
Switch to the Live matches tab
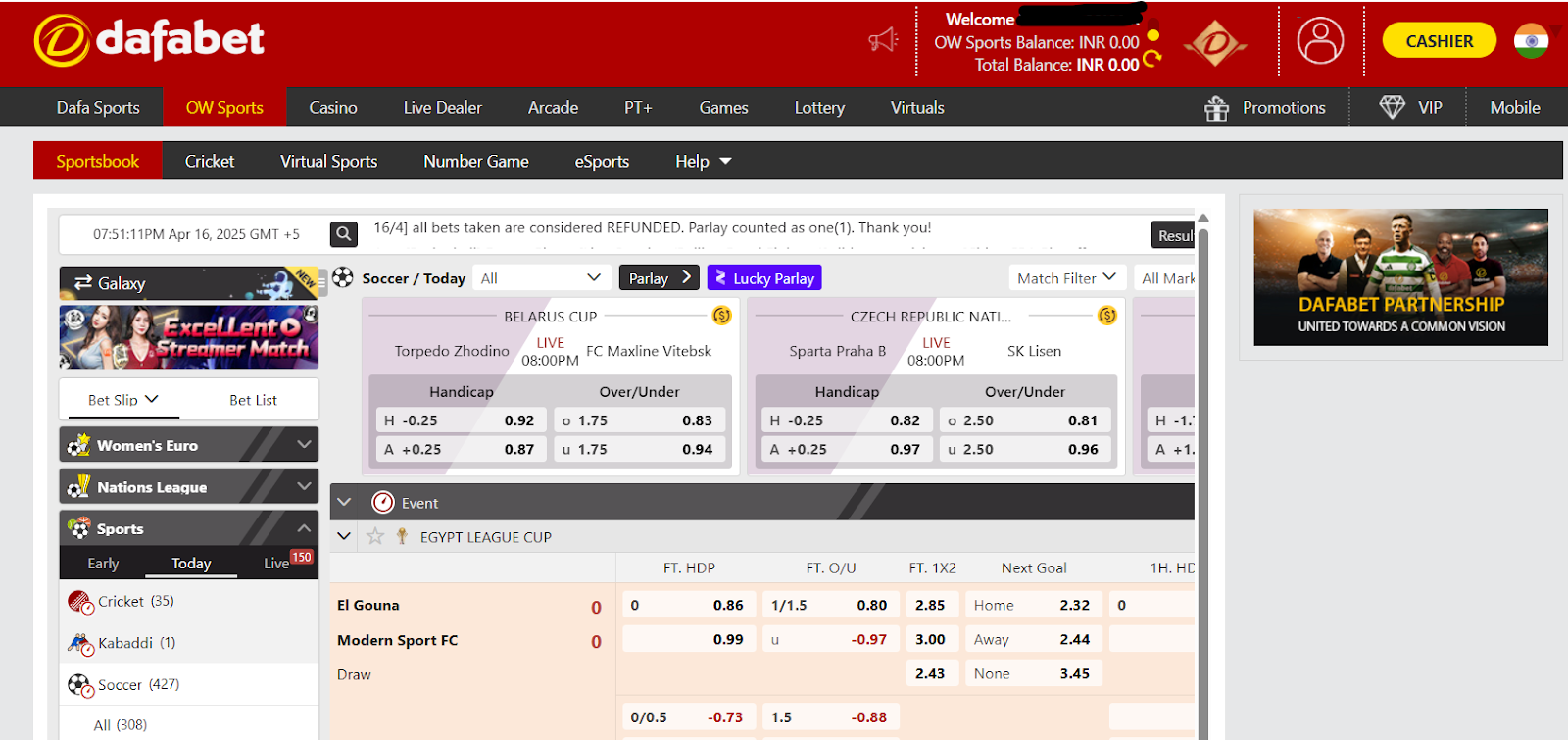(277, 563)
